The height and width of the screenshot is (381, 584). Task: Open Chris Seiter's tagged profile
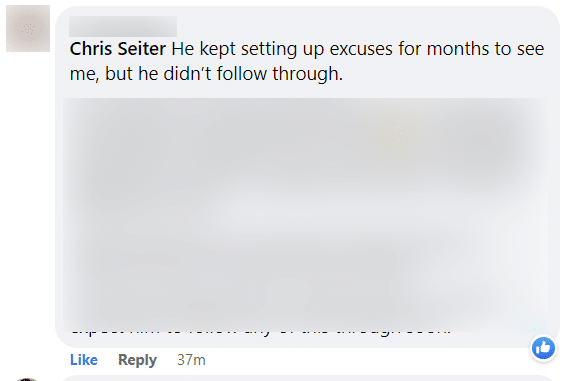click(118, 49)
